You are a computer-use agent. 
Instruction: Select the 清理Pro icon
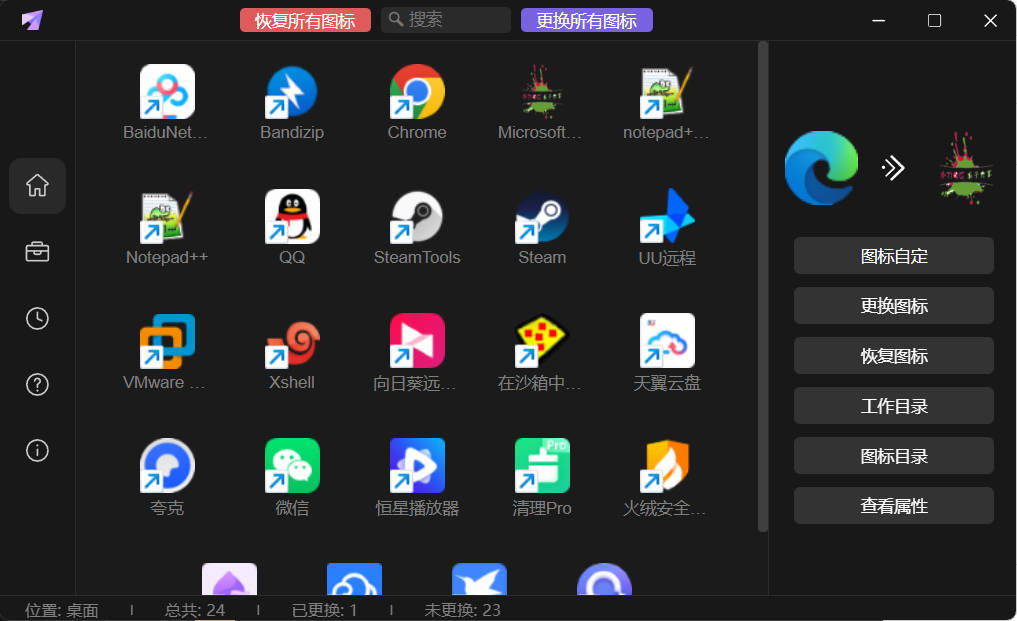(541, 467)
